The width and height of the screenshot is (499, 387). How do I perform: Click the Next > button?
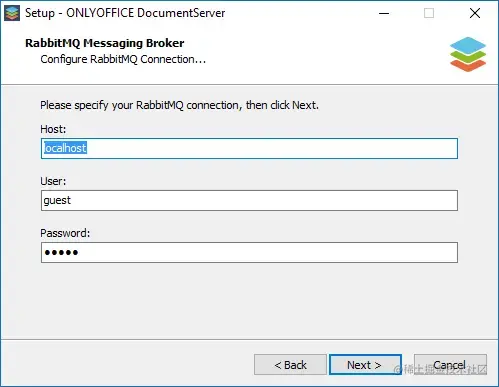tap(365, 364)
